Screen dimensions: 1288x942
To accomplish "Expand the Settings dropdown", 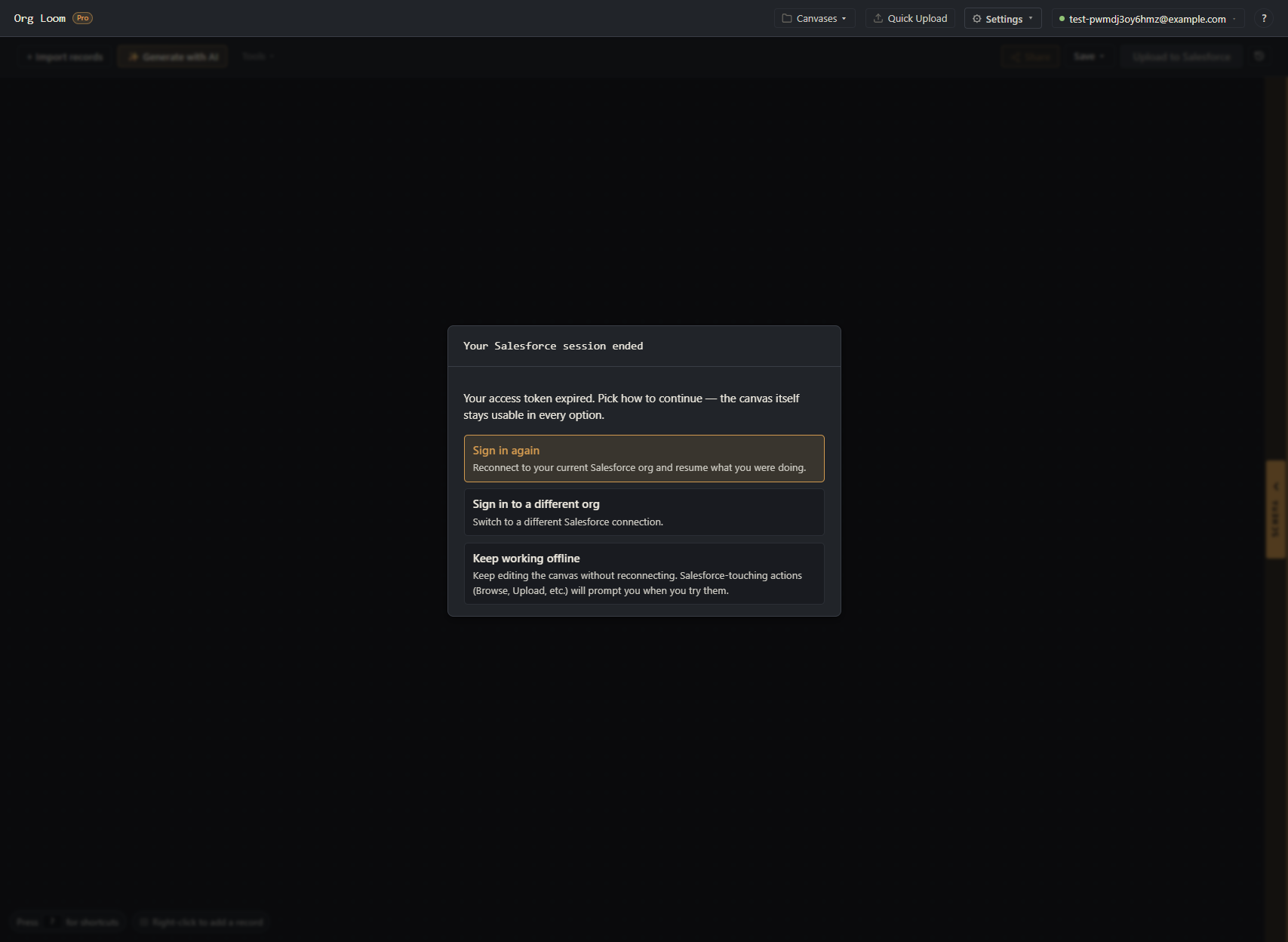I will point(1003,18).
